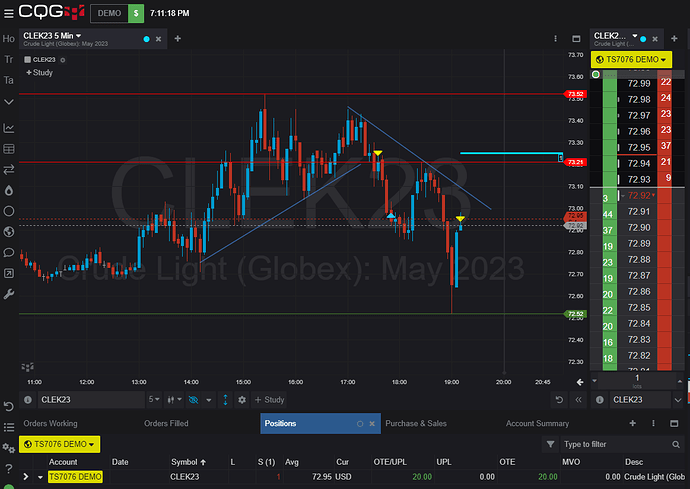The image size is (690, 489).
Task: Click the green dollar sign button
Action: [136, 13]
